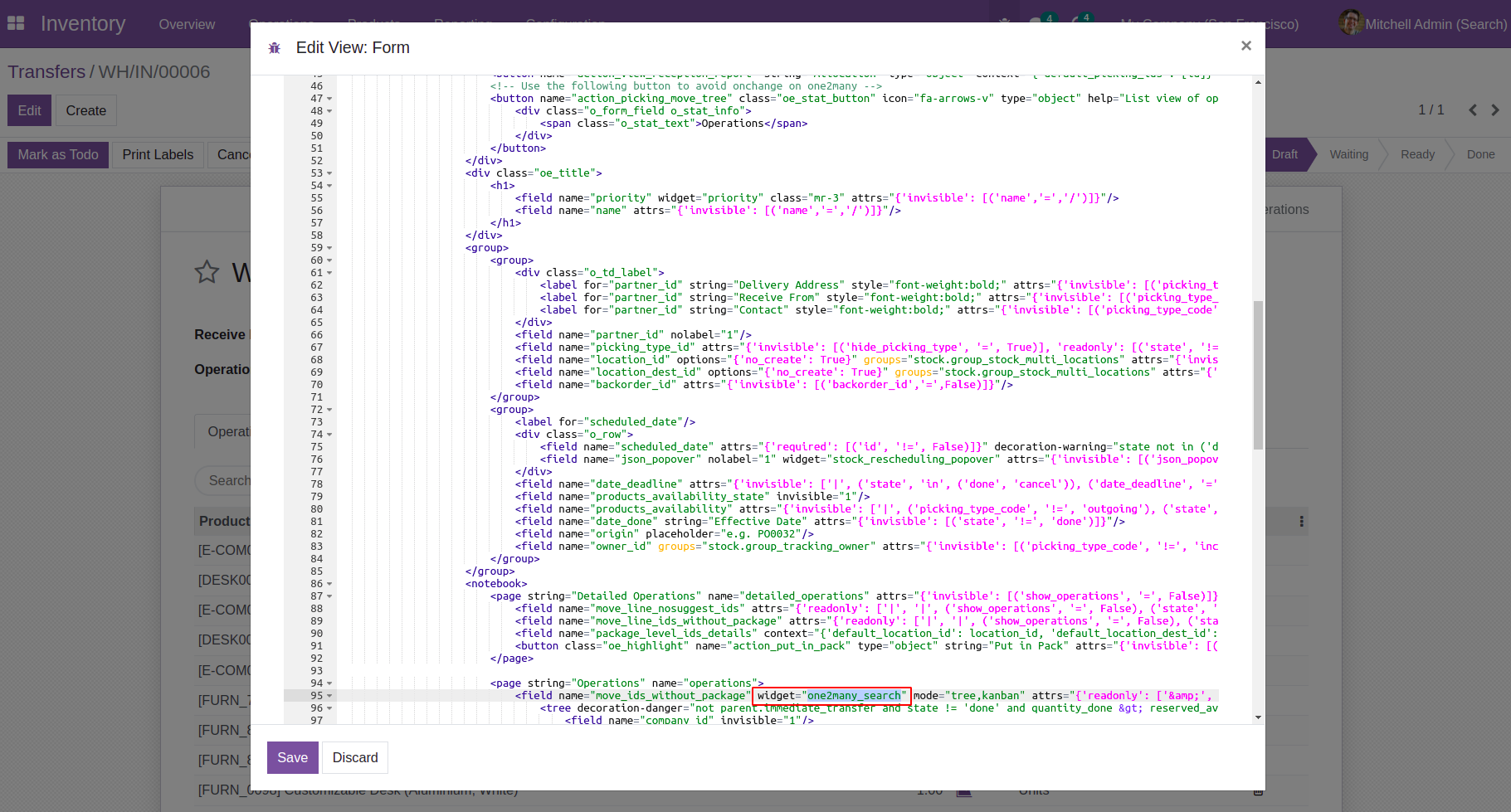
Task: Click div class "oe_title" line 53
Action: pyautogui.click(x=534, y=173)
